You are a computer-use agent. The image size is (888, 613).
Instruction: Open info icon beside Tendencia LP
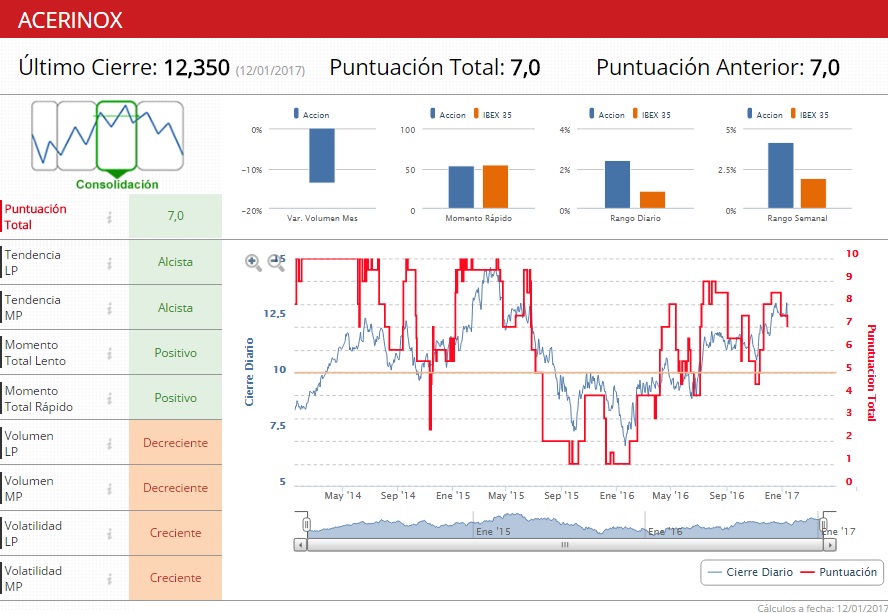[109, 263]
